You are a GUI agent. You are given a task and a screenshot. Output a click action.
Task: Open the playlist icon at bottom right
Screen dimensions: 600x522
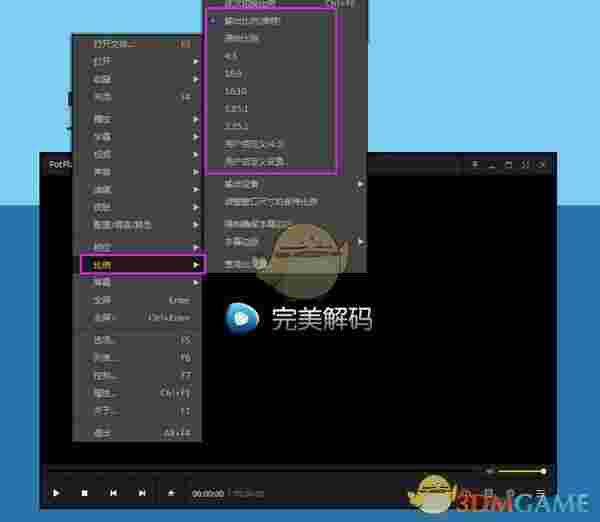[x=541, y=493]
